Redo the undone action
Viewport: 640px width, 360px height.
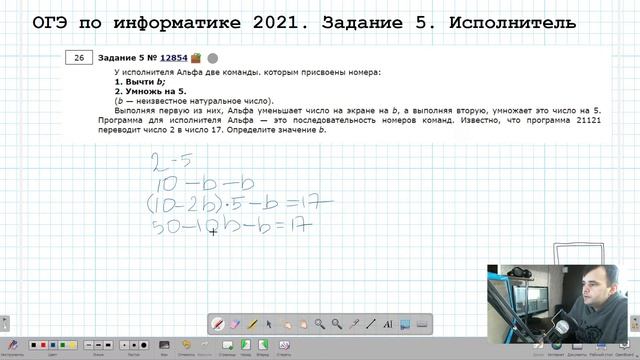point(205,345)
